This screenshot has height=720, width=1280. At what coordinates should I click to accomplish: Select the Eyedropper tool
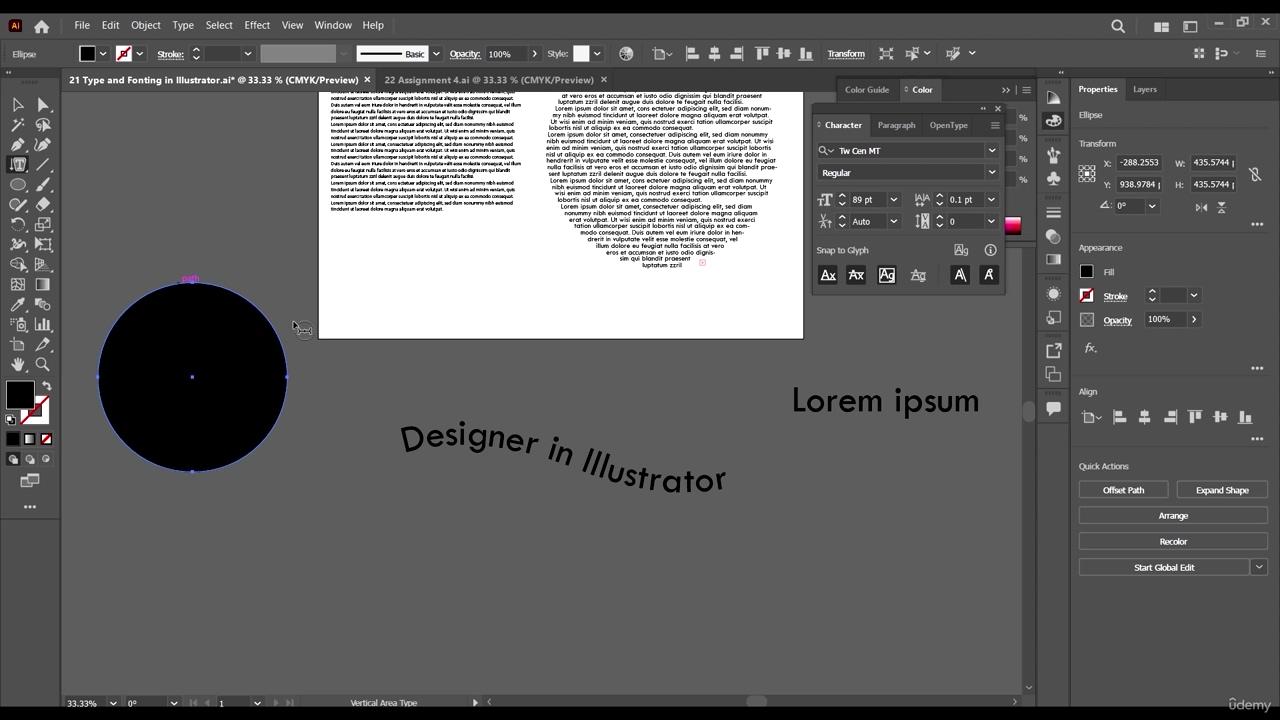pyautogui.click(x=18, y=305)
